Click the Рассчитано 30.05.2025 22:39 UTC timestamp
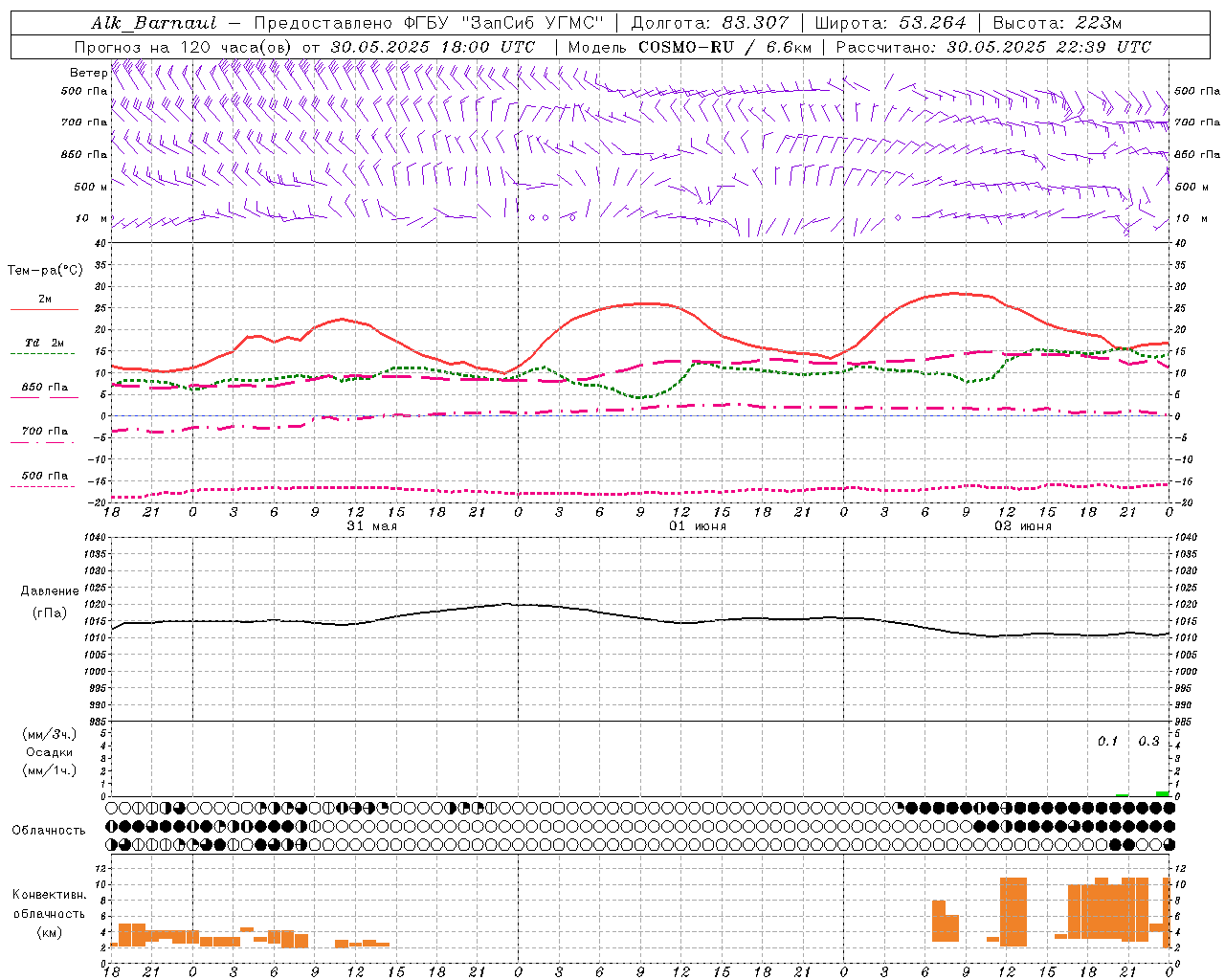The image size is (1225, 980). click(x=993, y=47)
